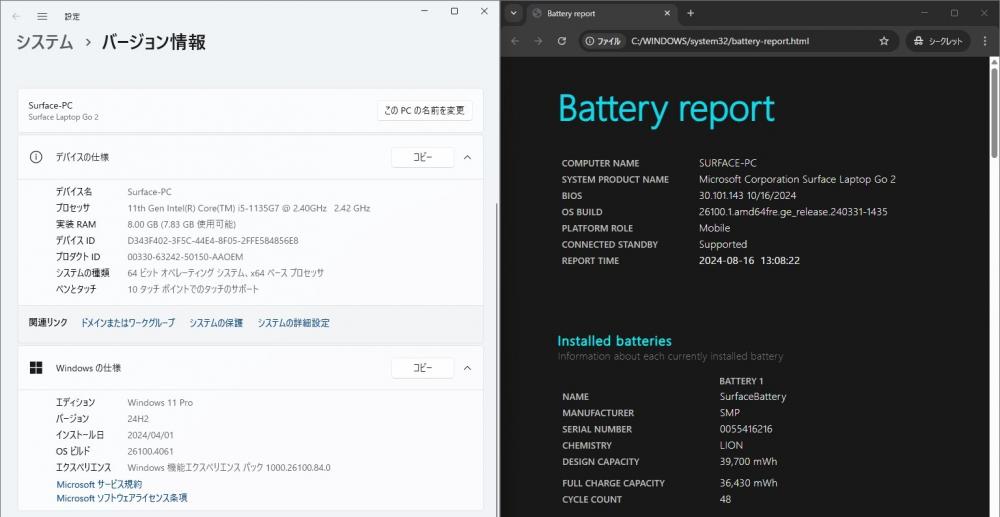Minimize the Settings window
Image resolution: width=1000 pixels, height=517 pixels.
point(424,11)
